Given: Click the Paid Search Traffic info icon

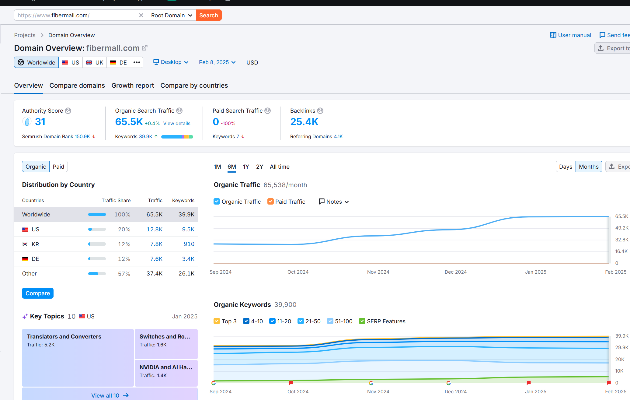Looking at the screenshot, I should coord(268,111).
